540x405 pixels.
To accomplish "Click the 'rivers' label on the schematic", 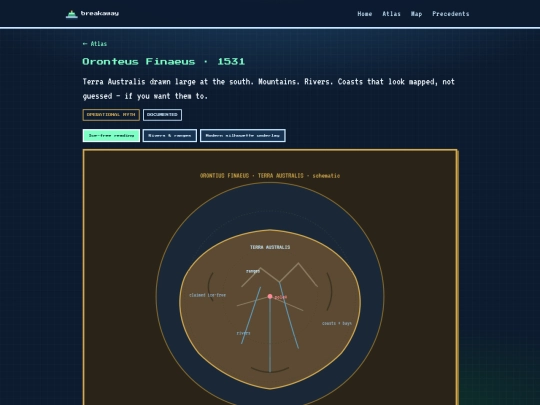I will coord(243,333).
